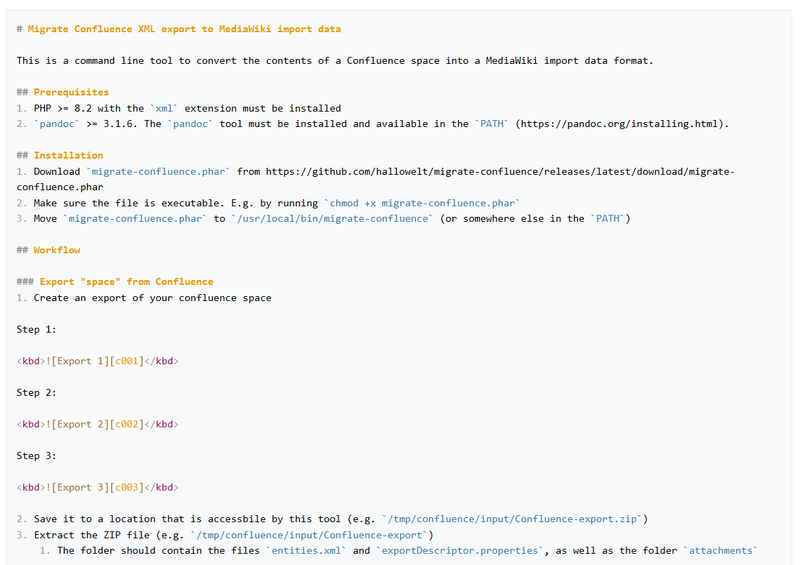Click the `exportDescriptor.properties` file name
The height and width of the screenshot is (565, 800).
(x=460, y=551)
